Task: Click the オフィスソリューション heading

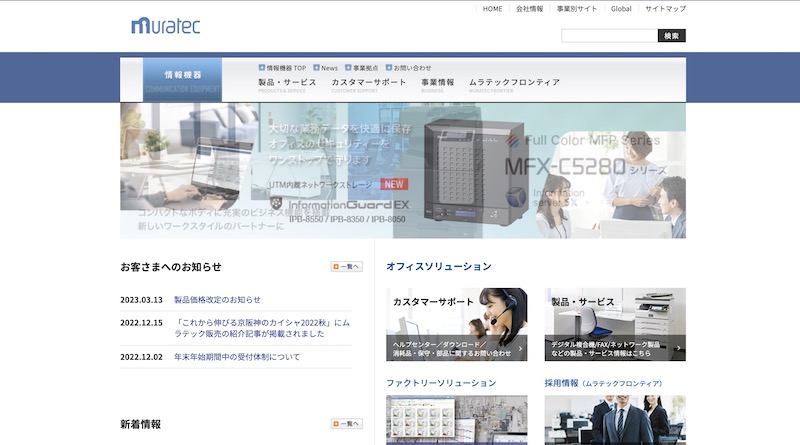Action: tap(439, 266)
